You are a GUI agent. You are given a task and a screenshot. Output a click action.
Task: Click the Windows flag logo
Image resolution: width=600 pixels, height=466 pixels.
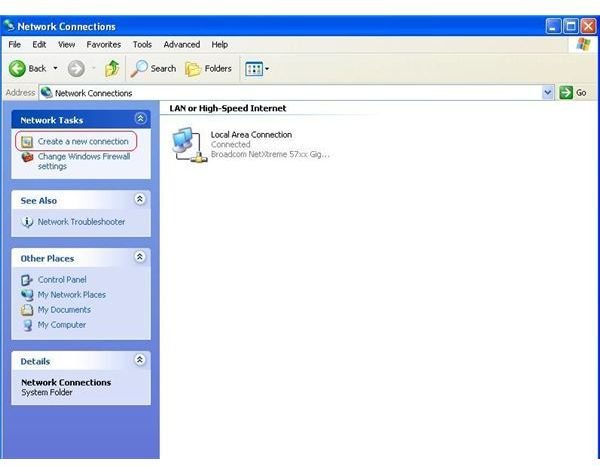[x=584, y=44]
